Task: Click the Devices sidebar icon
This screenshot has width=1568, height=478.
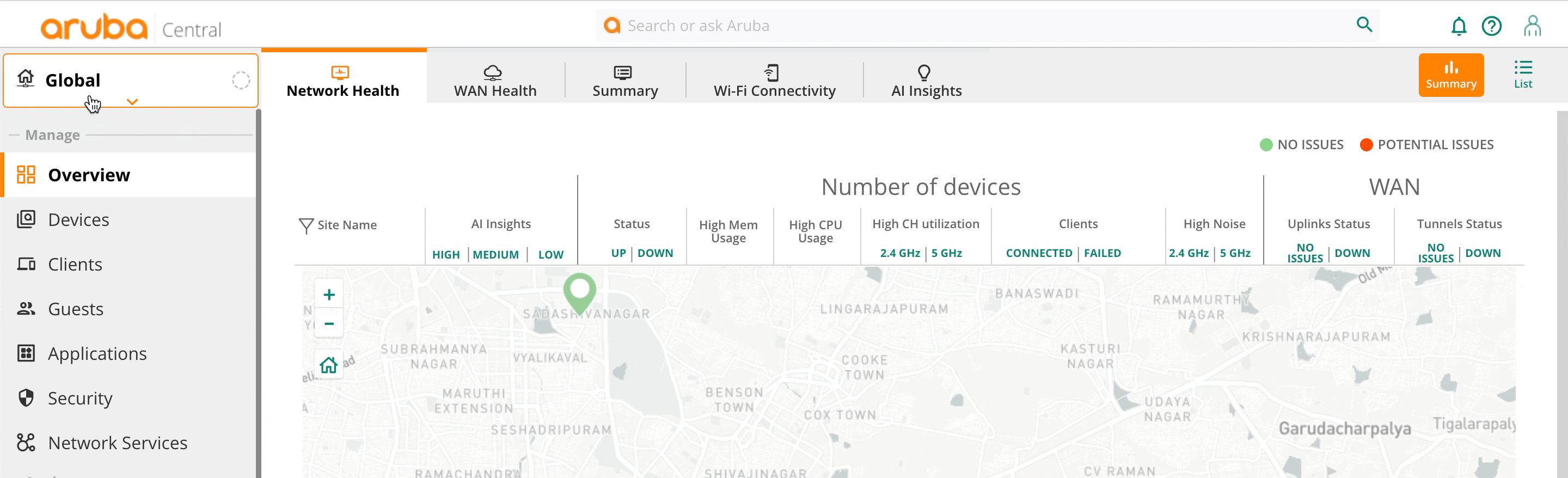Action: pos(26,219)
